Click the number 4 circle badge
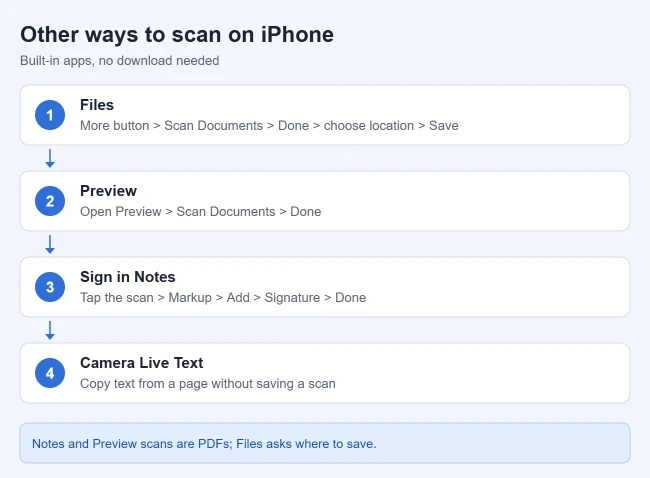 (x=50, y=373)
